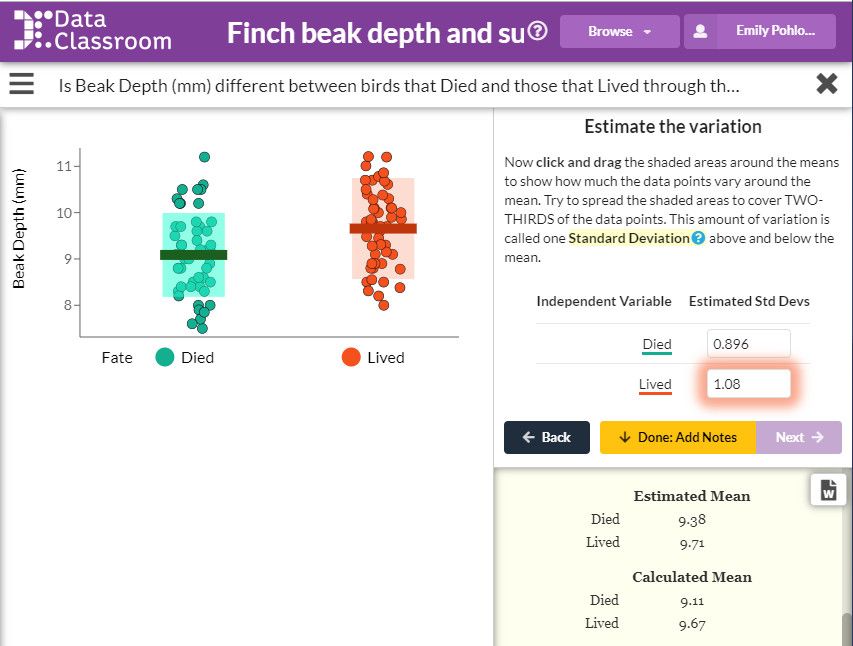Image resolution: width=853 pixels, height=646 pixels.
Task: Select the Died standard deviation field
Action: pyautogui.click(x=748, y=343)
